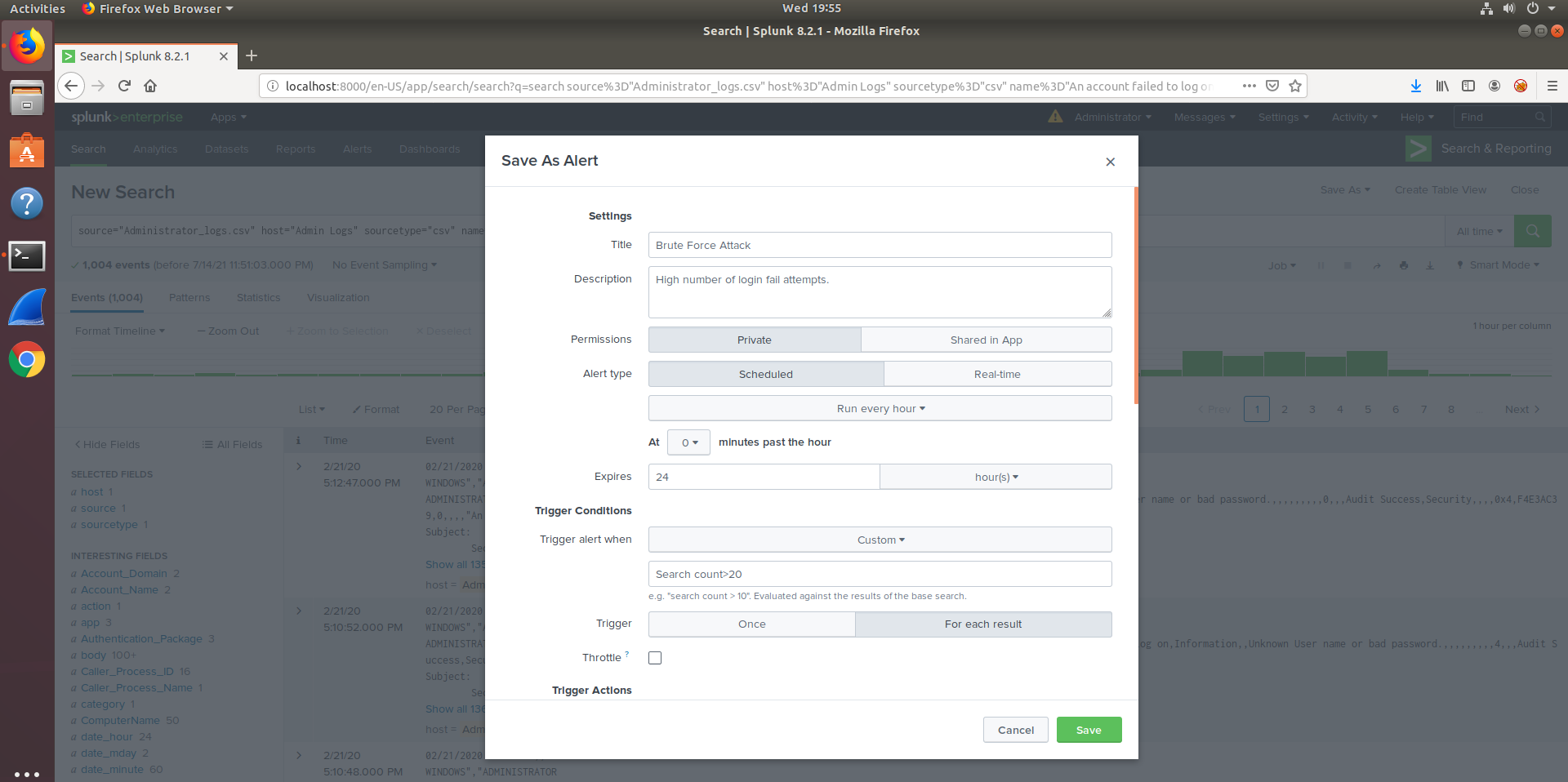Choose Real-time alert type
Screen dimensions: 1568x782
pyautogui.click(x=998, y=374)
